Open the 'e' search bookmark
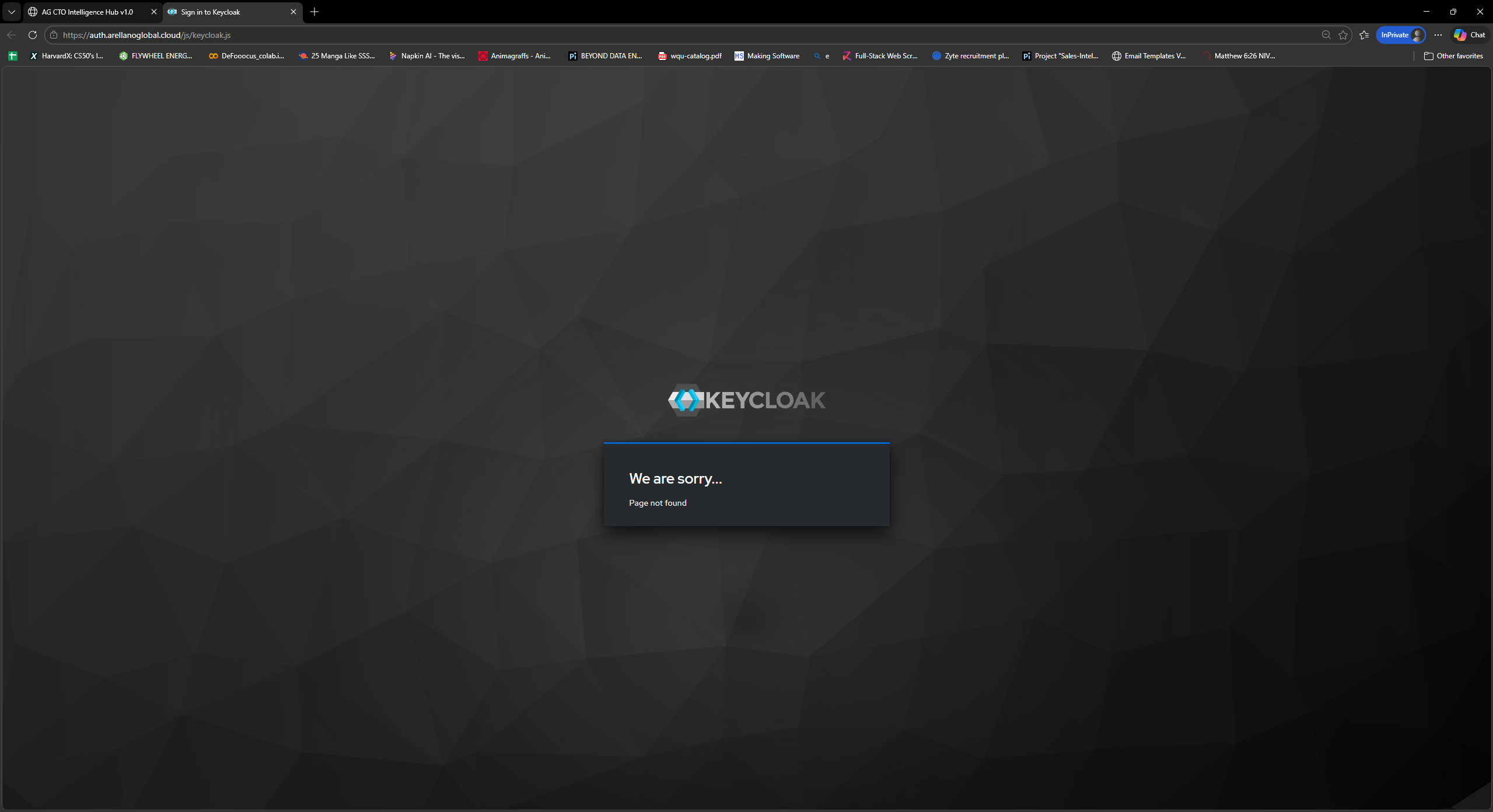Viewport: 1493px width, 812px height. [821, 56]
